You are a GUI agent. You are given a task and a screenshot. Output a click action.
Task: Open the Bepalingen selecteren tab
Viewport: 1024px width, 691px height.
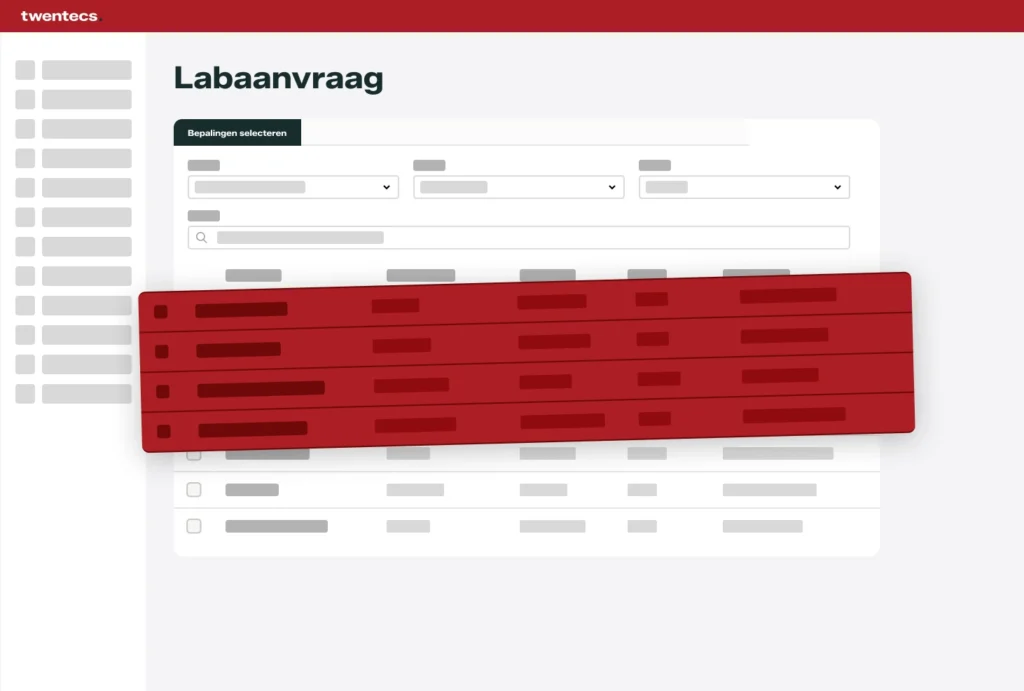237,133
